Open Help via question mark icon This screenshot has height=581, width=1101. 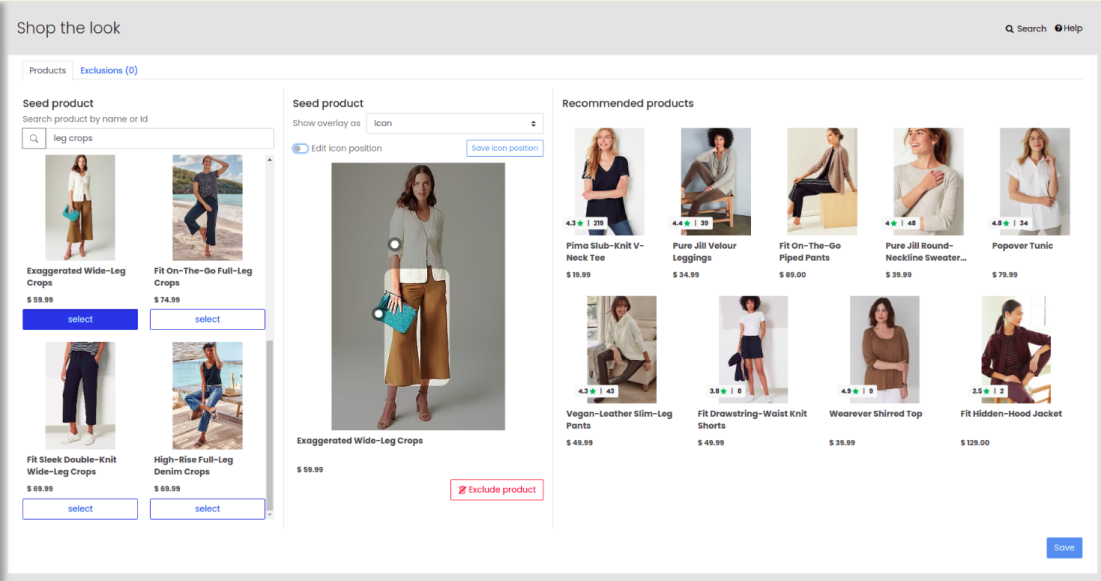click(x=1058, y=29)
